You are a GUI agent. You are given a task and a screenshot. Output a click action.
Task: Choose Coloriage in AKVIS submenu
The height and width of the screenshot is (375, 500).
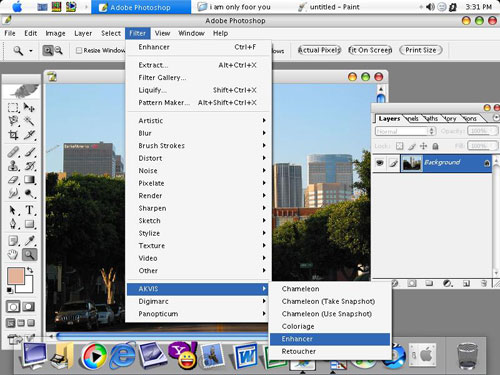click(x=330, y=326)
